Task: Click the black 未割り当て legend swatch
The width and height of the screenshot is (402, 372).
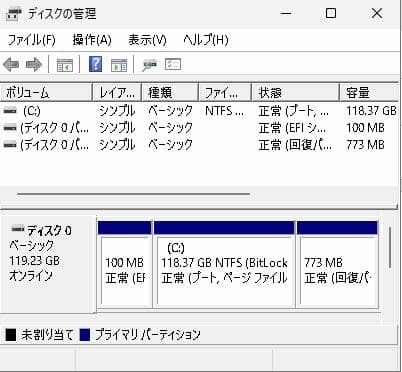Action: [11, 335]
